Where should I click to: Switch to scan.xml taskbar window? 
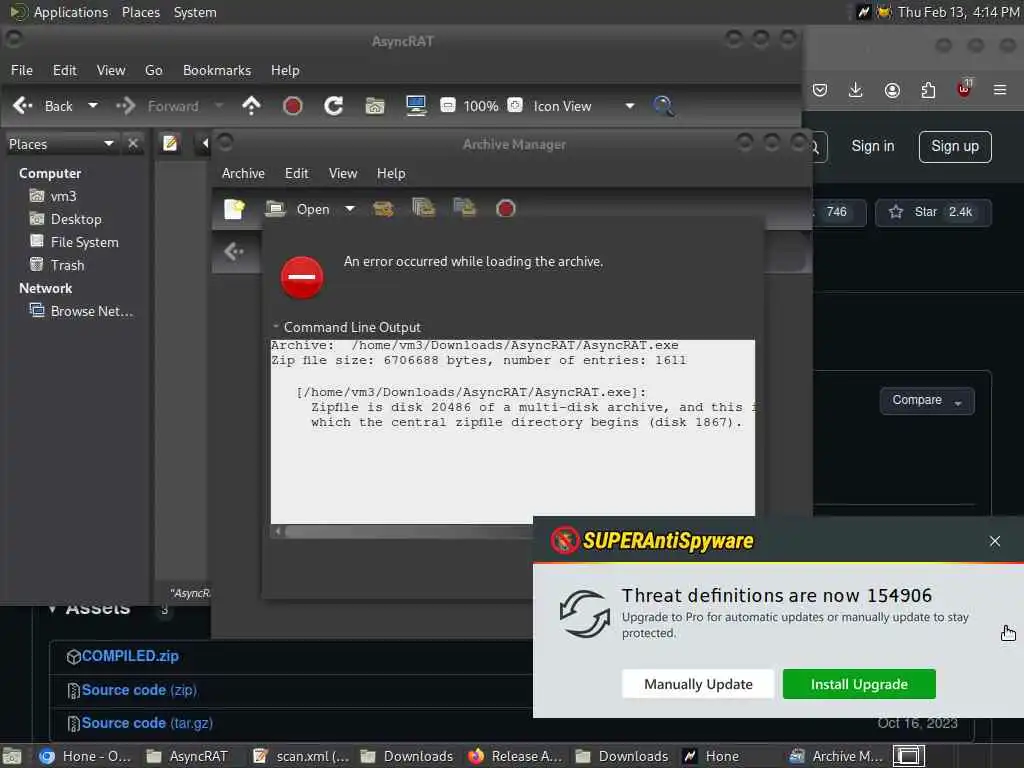[301, 756]
